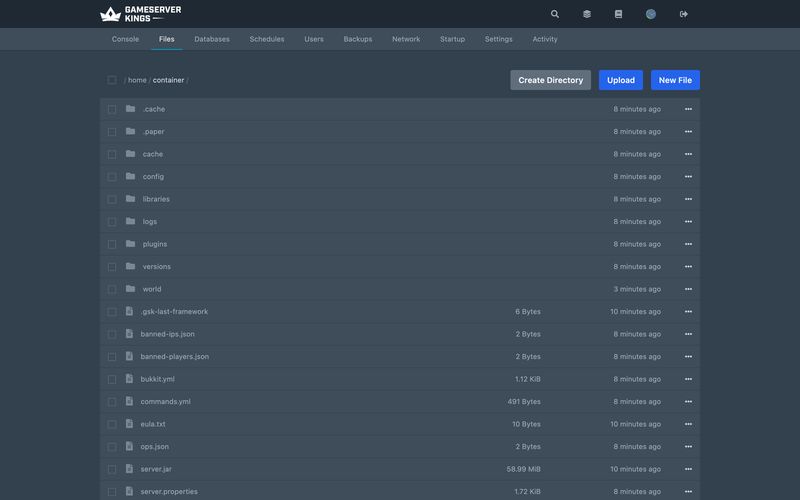Open the Network tab
800x500 pixels.
[406, 39]
